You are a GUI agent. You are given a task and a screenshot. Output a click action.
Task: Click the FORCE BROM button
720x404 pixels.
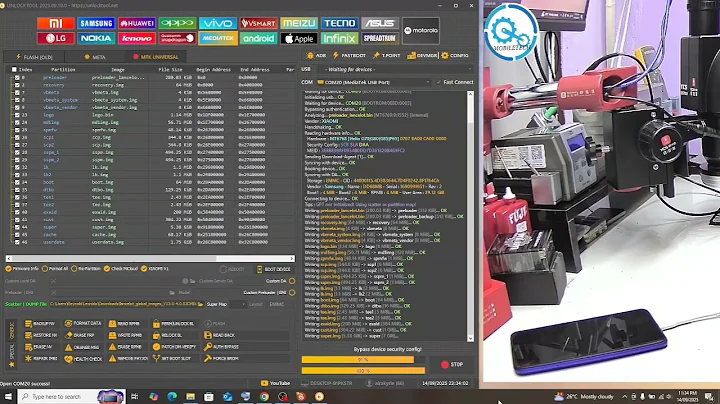[221, 359]
